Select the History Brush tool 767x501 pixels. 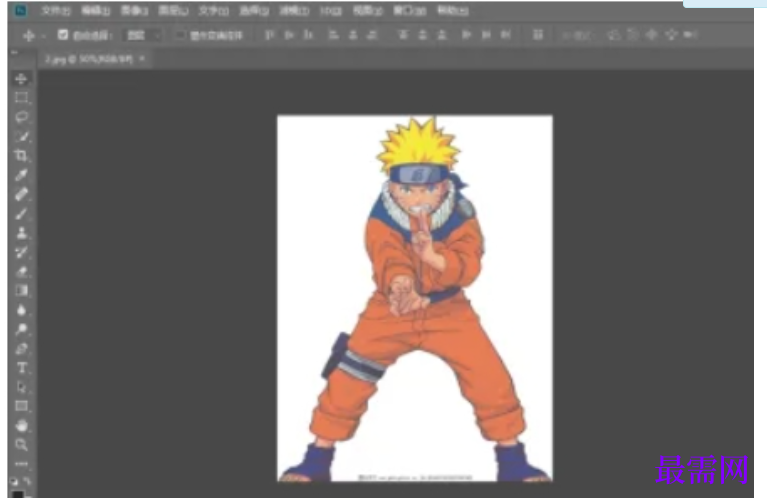tap(21, 252)
